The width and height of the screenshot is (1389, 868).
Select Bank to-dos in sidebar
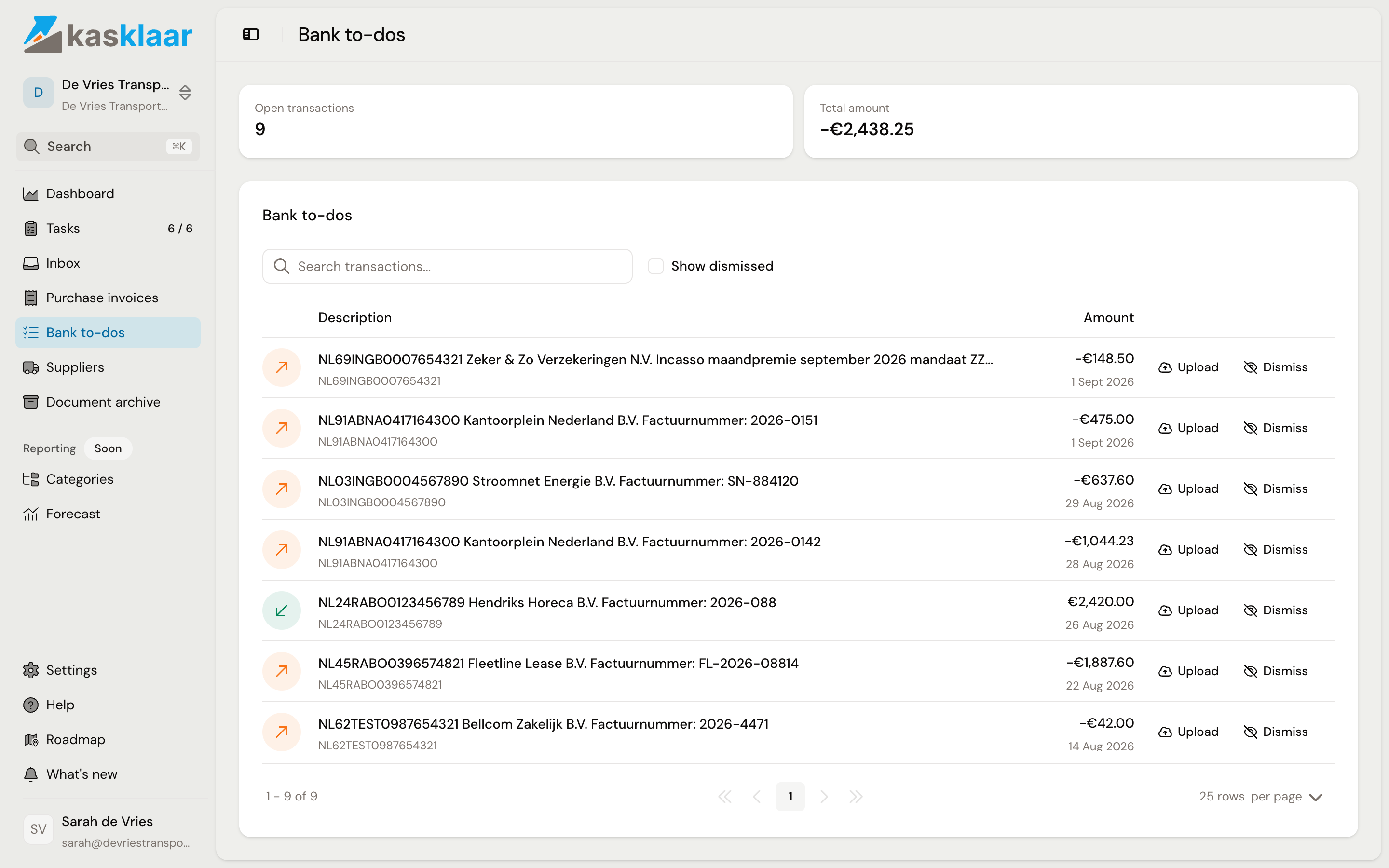click(x=108, y=332)
